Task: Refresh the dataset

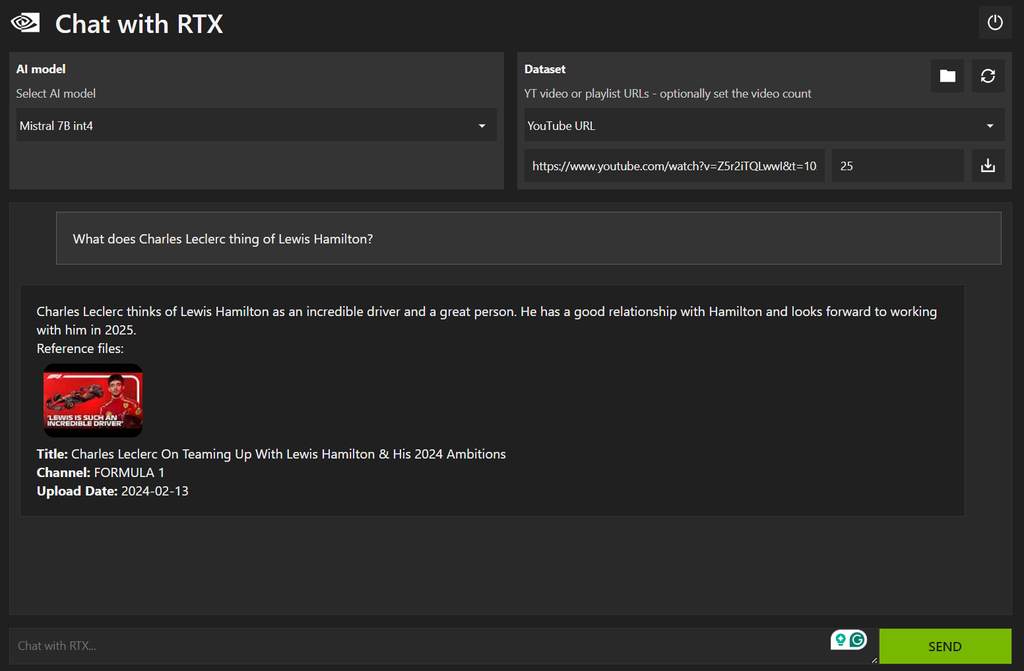Action: tap(988, 75)
